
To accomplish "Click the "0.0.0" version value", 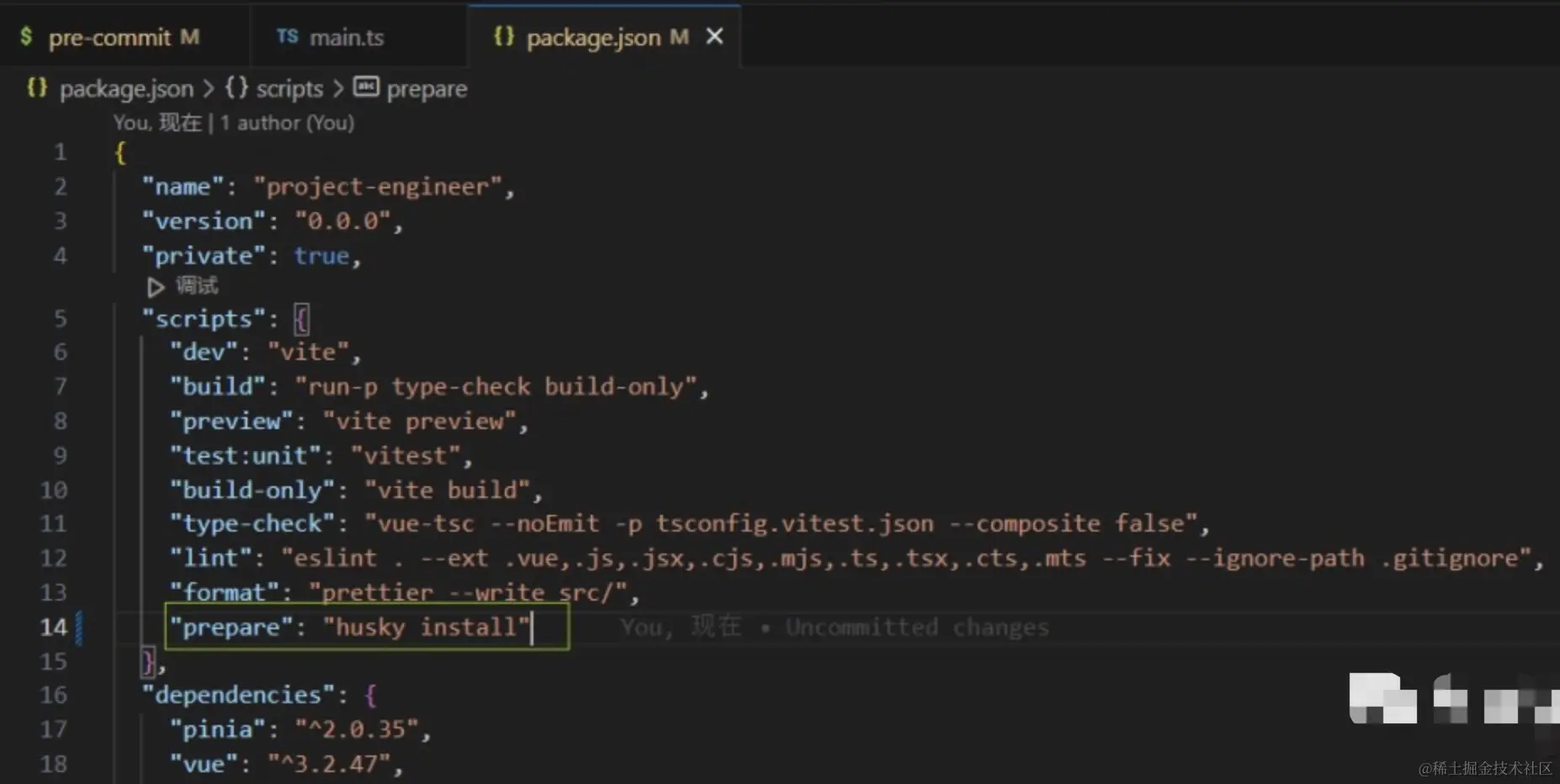I will tap(342, 221).
